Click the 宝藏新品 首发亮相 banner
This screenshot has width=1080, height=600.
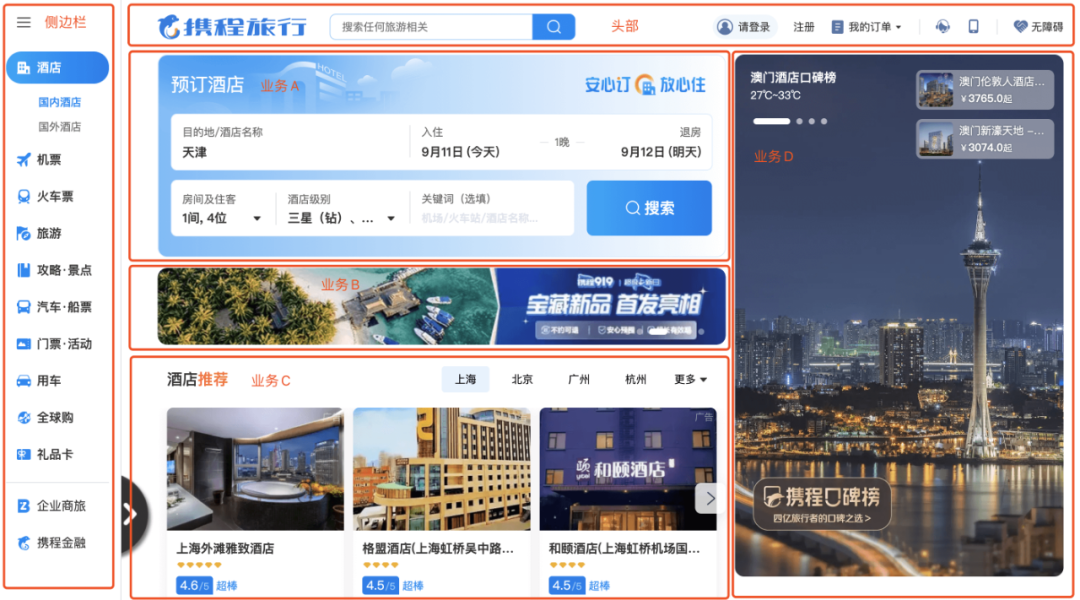pos(442,307)
